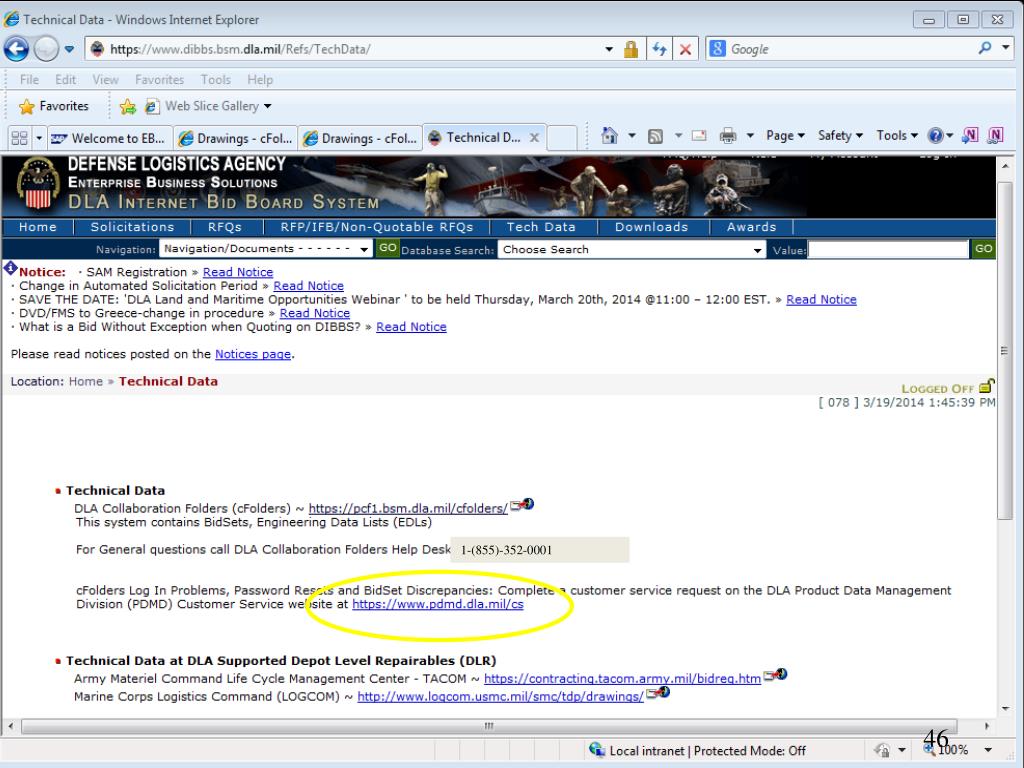Open the Solicitations navigation tab
The image size is (1024, 768).
[x=132, y=227]
